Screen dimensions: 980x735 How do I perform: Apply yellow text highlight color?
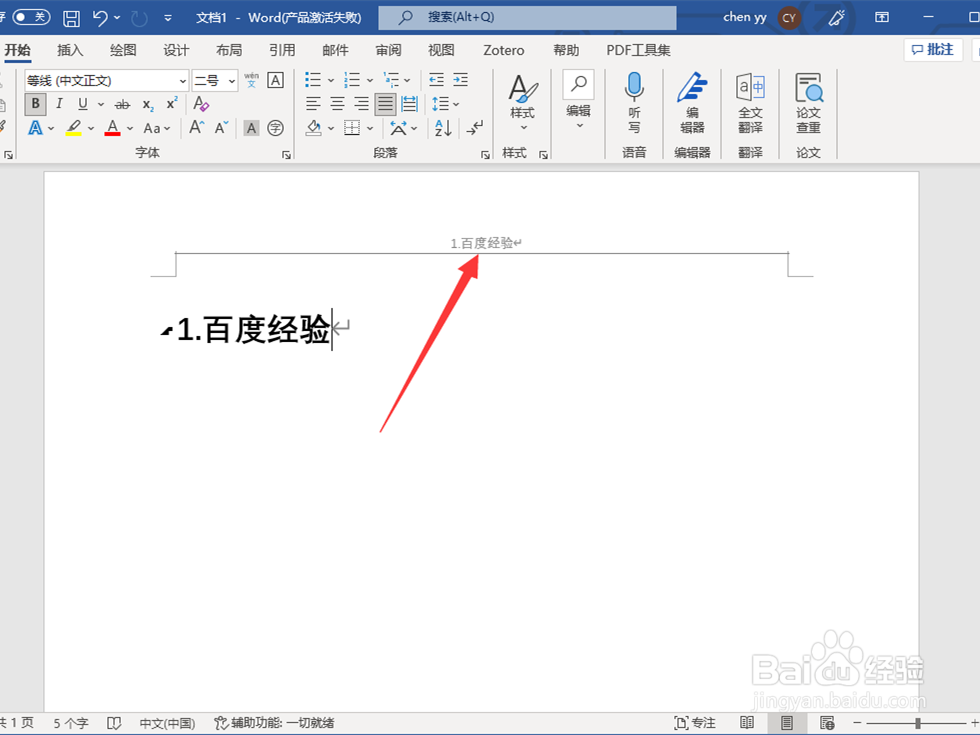point(74,128)
